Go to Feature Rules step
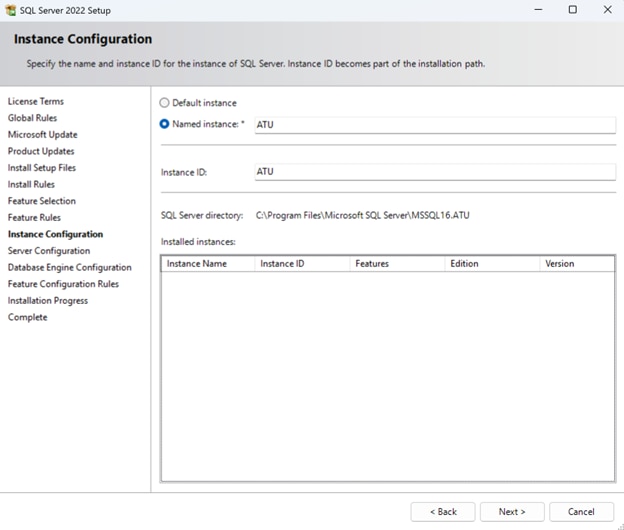Screen dimensions: 624x530 click(x=34, y=218)
